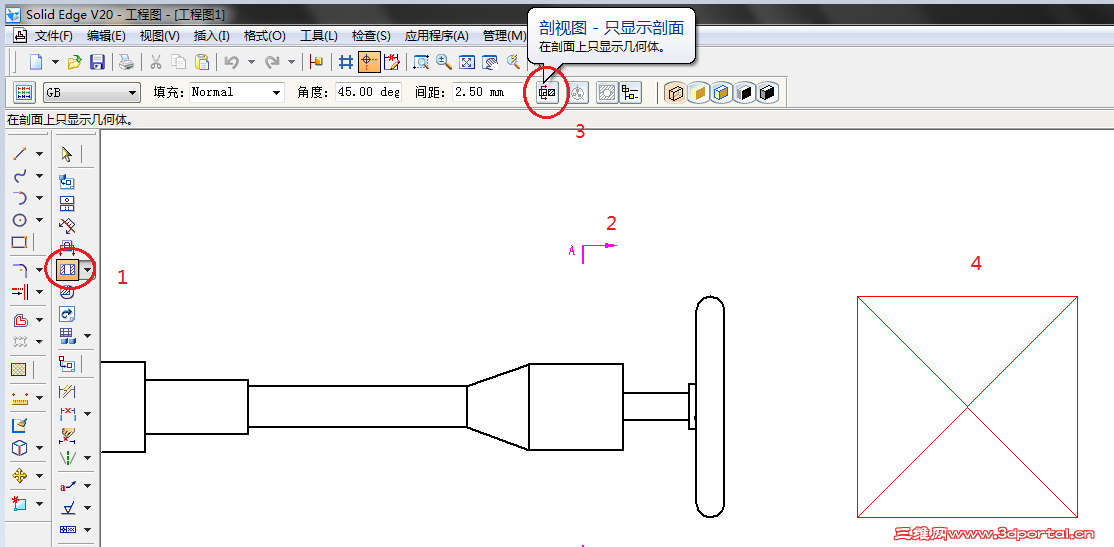The height and width of the screenshot is (547, 1114).
Task: Select the Fill hatch tool
Action: coord(20,369)
